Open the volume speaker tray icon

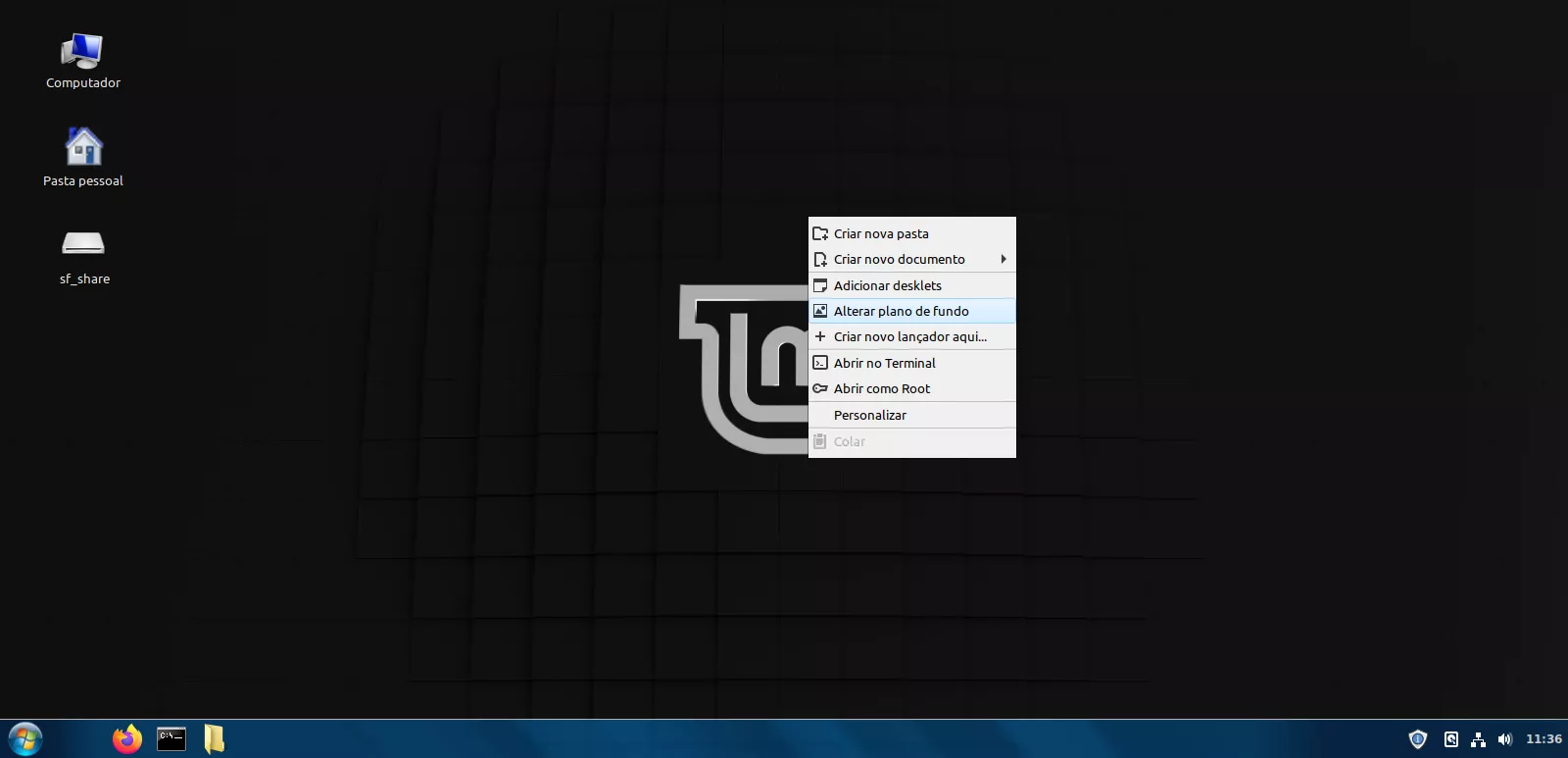[1505, 739]
